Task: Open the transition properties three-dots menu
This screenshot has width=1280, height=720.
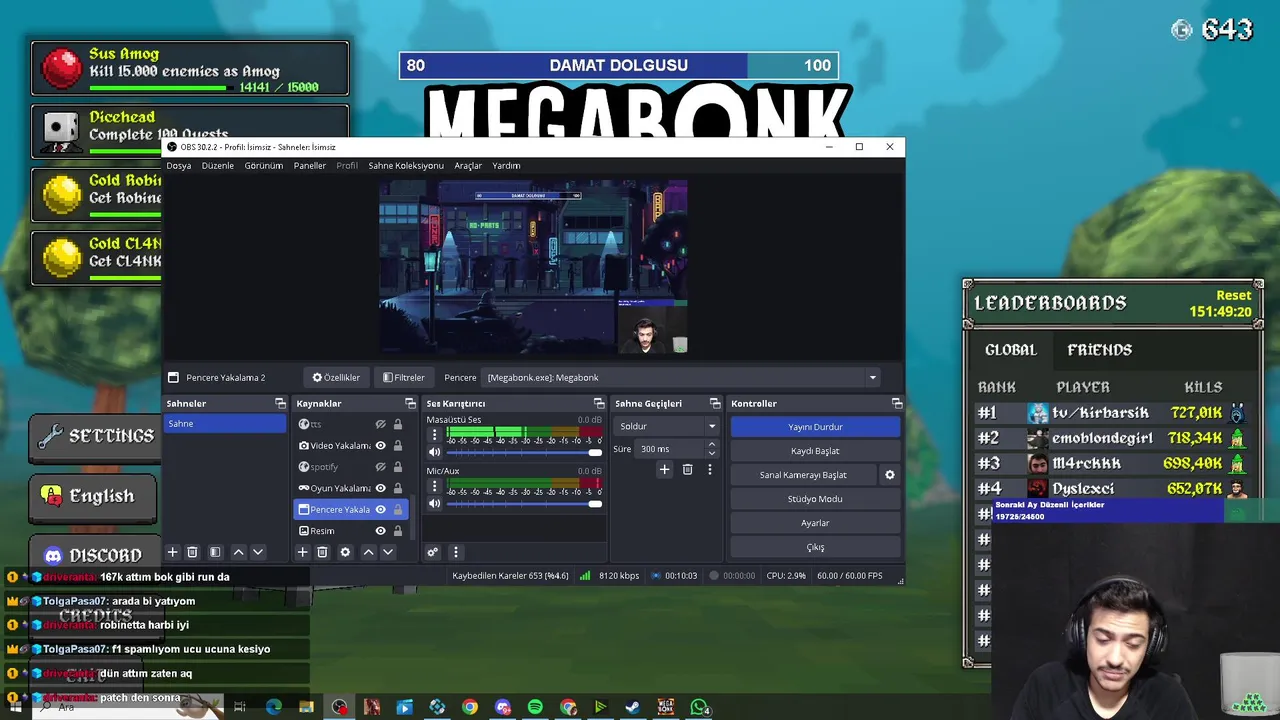Action: [709, 469]
